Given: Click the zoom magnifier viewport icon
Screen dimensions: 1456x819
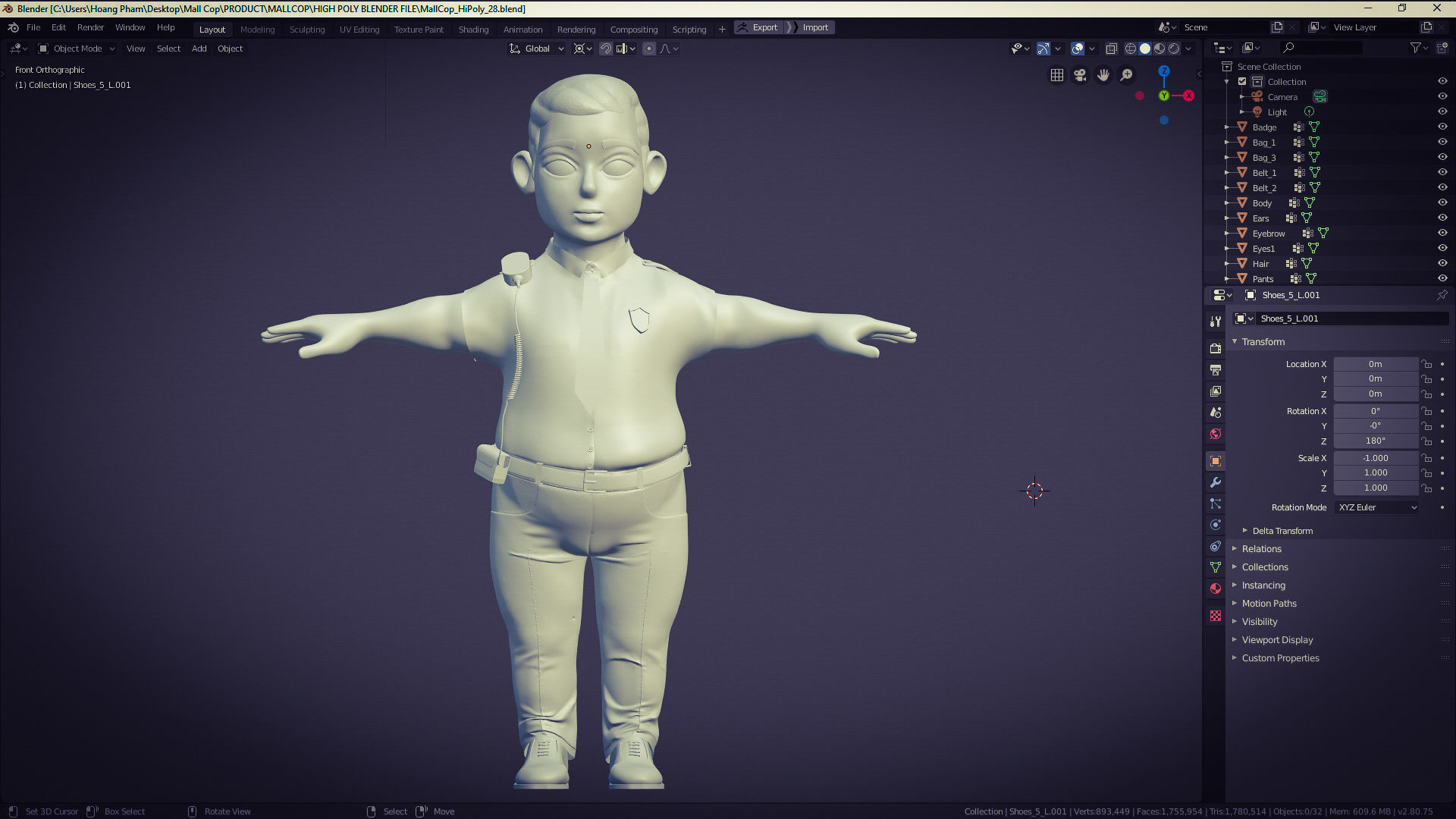Looking at the screenshot, I should (1127, 75).
